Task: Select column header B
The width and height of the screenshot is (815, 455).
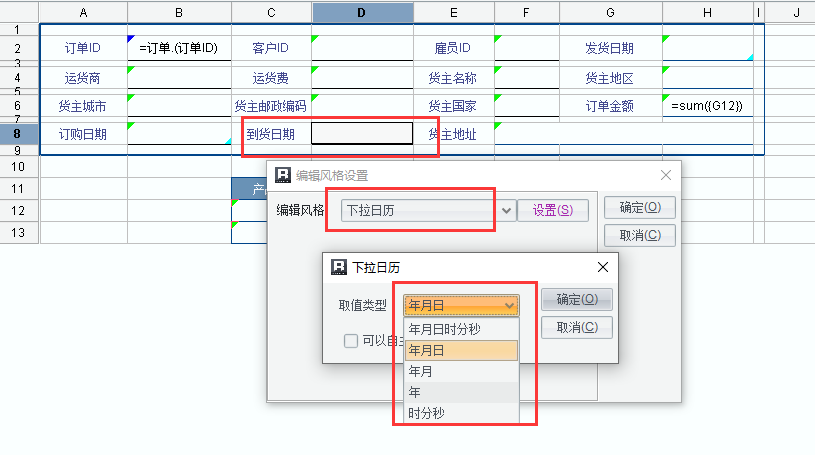Action: pos(179,12)
